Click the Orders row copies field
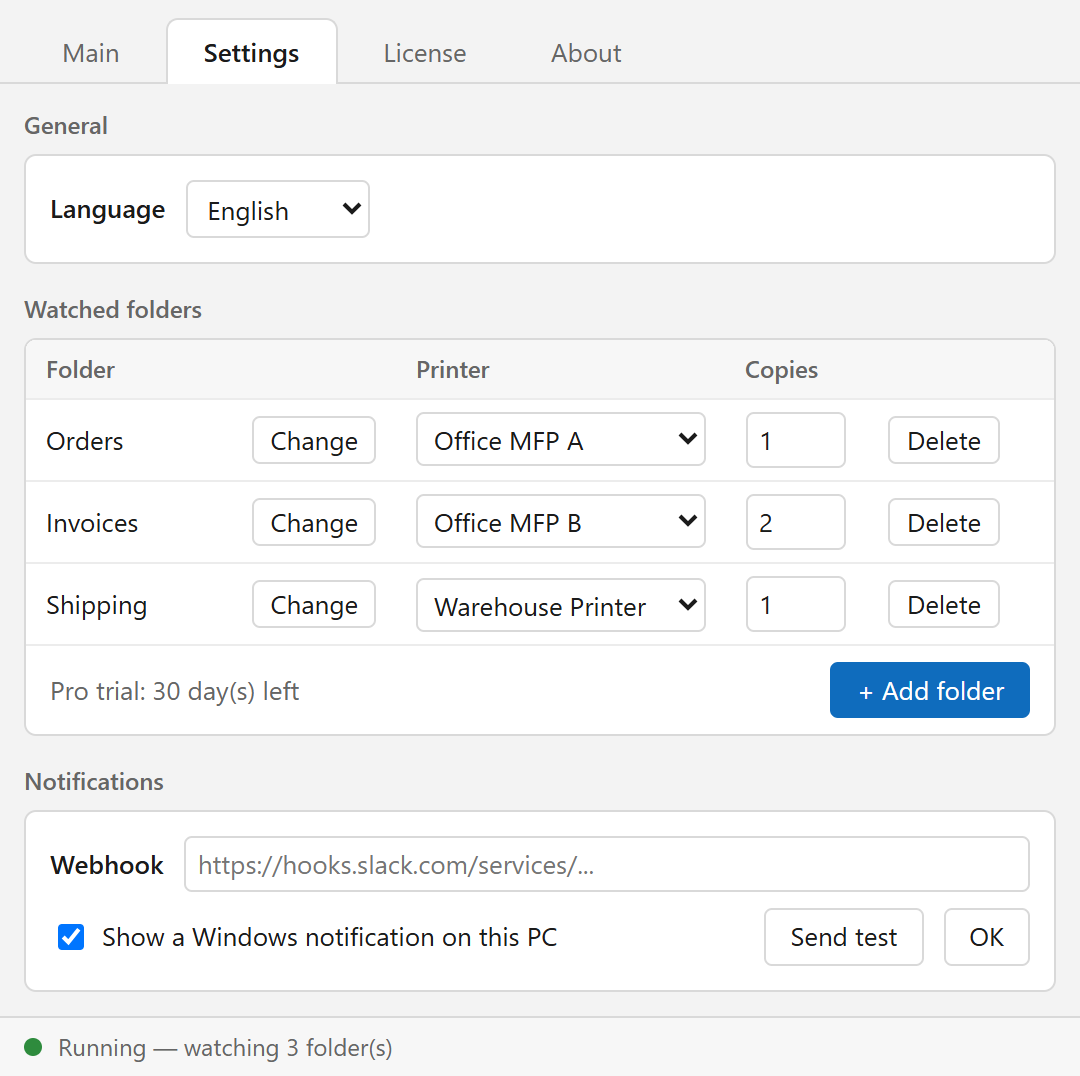 (796, 440)
